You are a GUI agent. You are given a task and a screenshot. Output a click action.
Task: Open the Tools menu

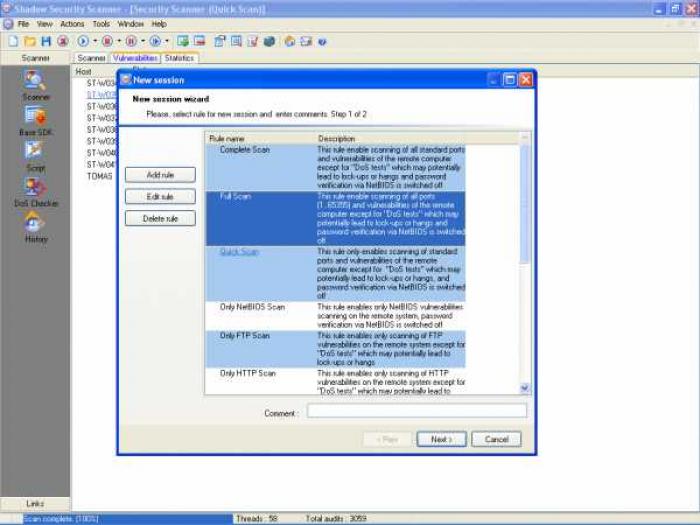point(101,24)
